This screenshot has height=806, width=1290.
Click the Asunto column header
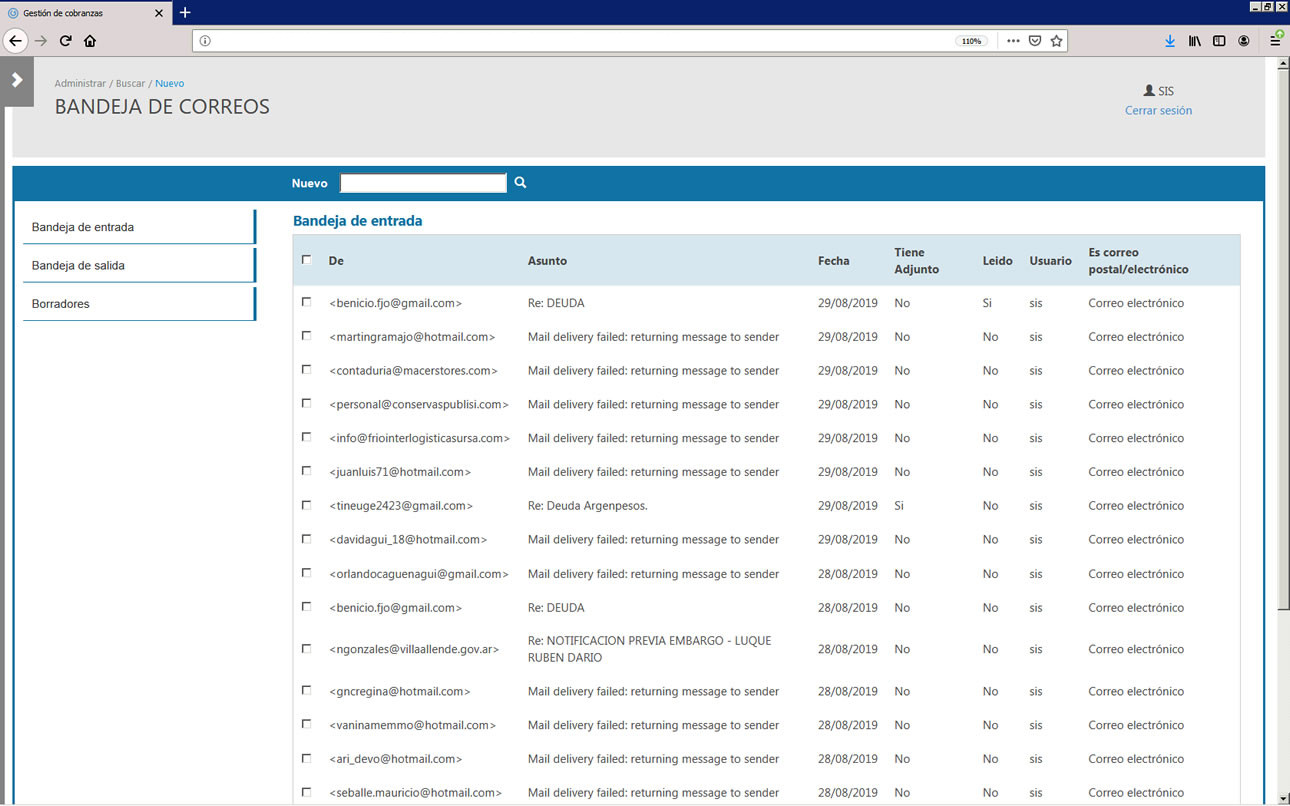547,260
